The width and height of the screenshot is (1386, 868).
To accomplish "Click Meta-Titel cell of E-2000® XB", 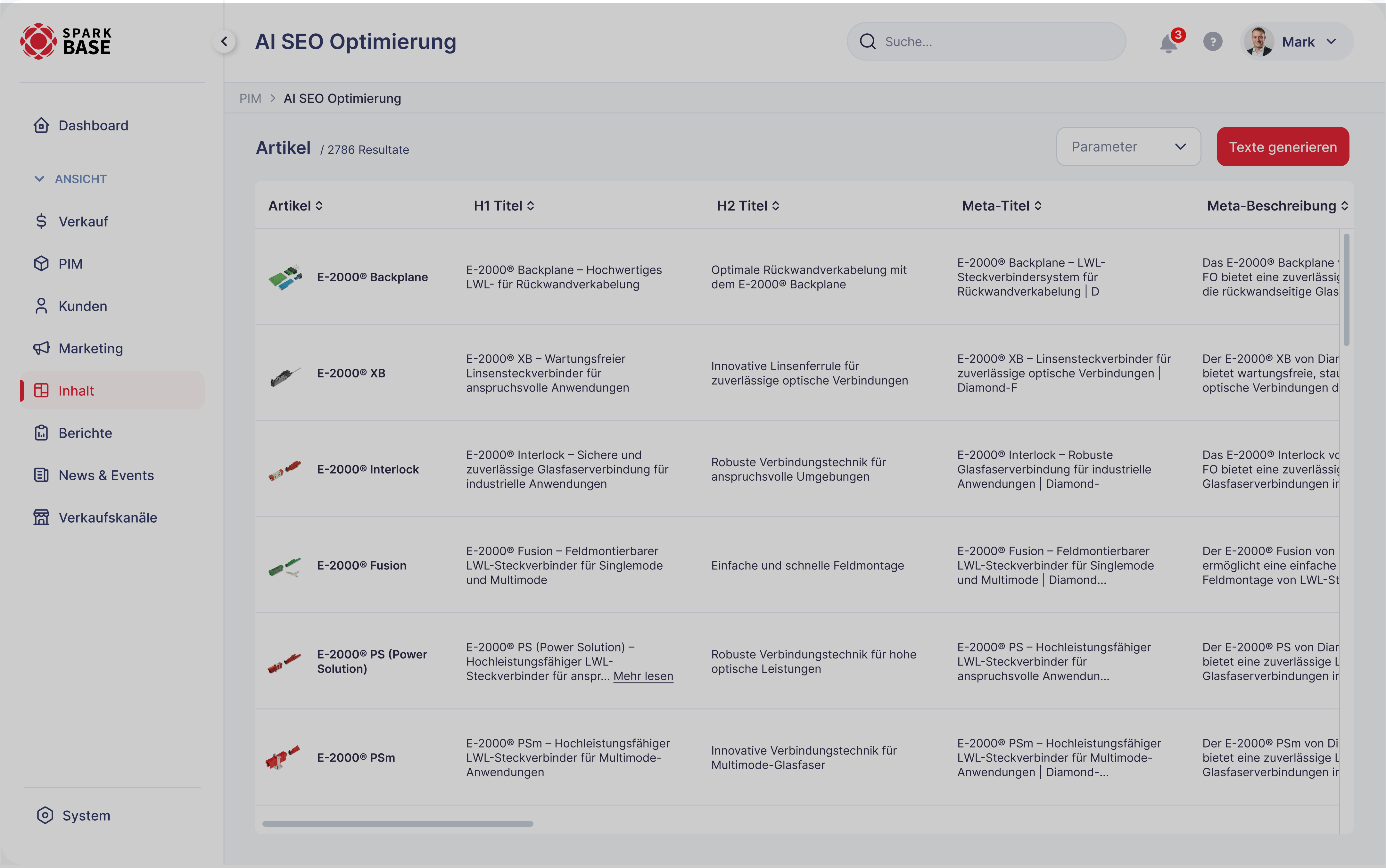I will 1064,373.
